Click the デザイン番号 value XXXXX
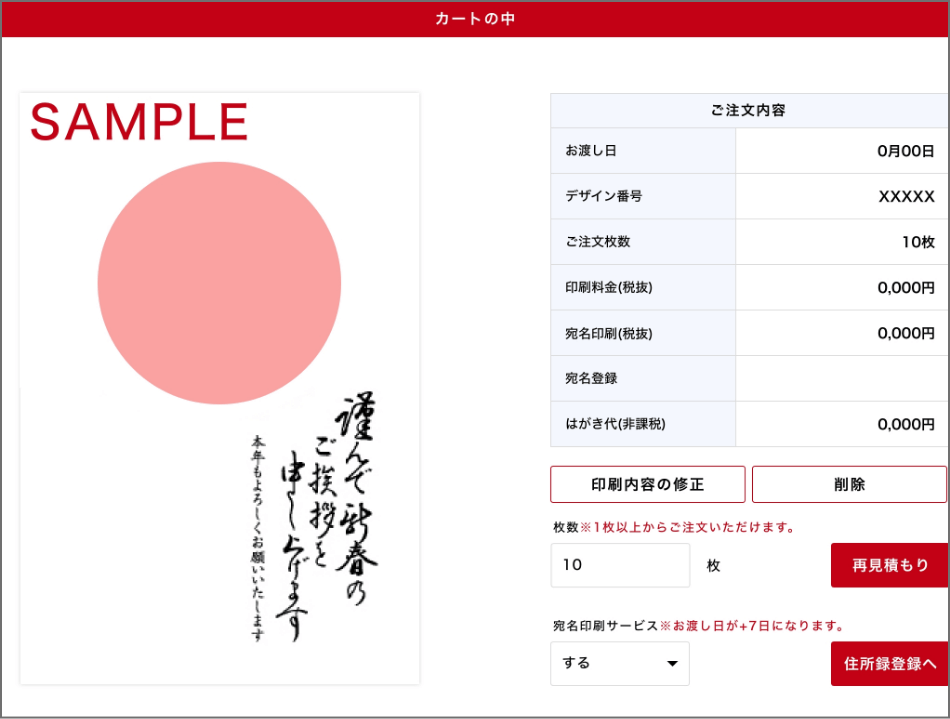Viewport: 950px width, 719px height. (906, 197)
